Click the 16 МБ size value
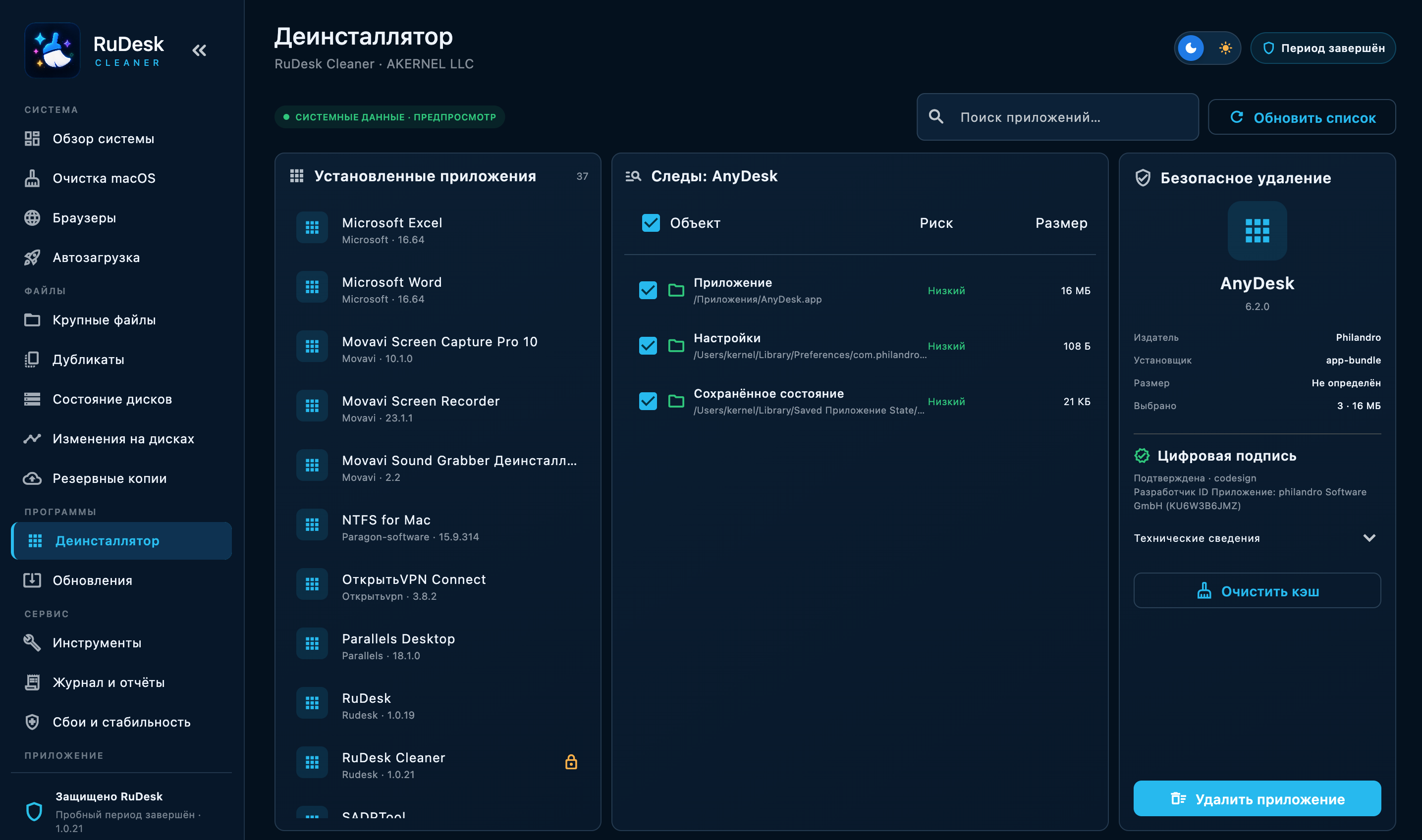The image size is (1422, 840). coord(1075,290)
